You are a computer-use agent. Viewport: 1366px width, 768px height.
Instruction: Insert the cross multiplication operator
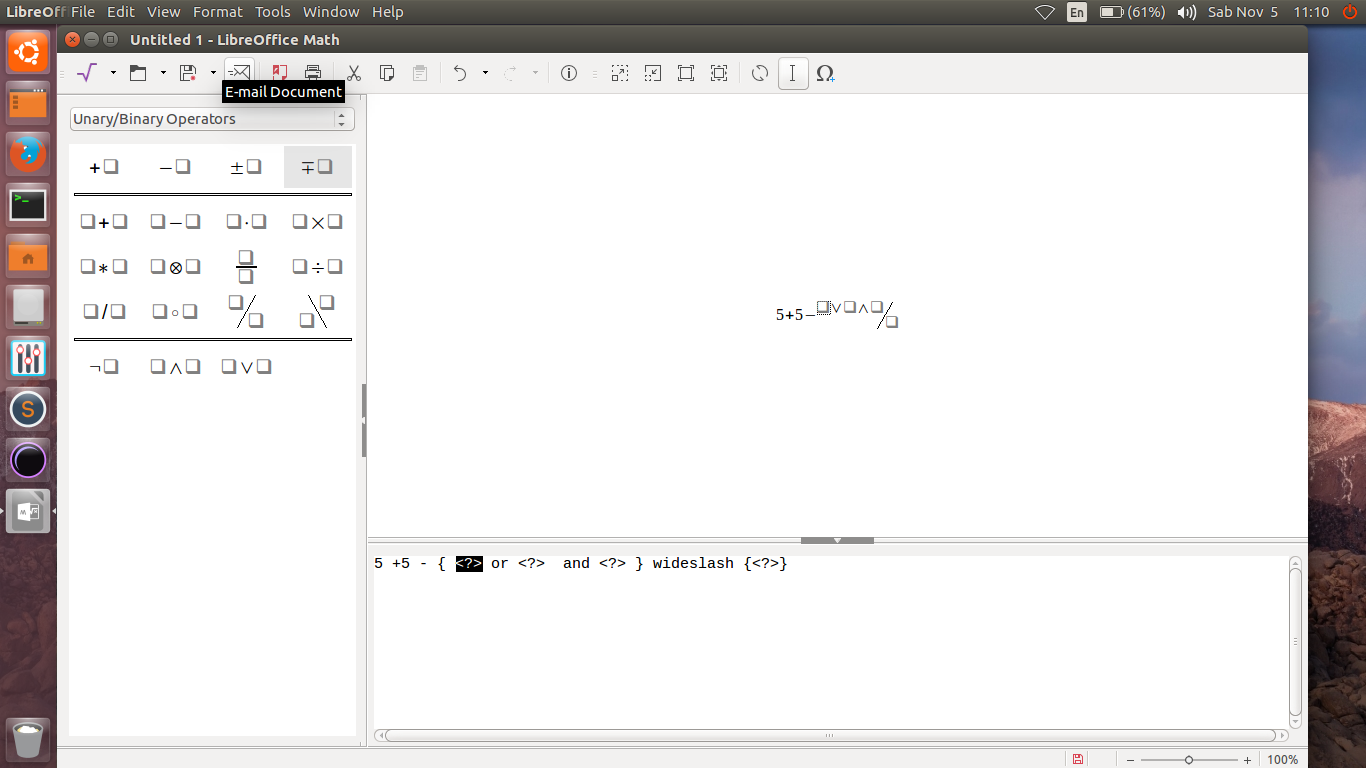point(317,222)
